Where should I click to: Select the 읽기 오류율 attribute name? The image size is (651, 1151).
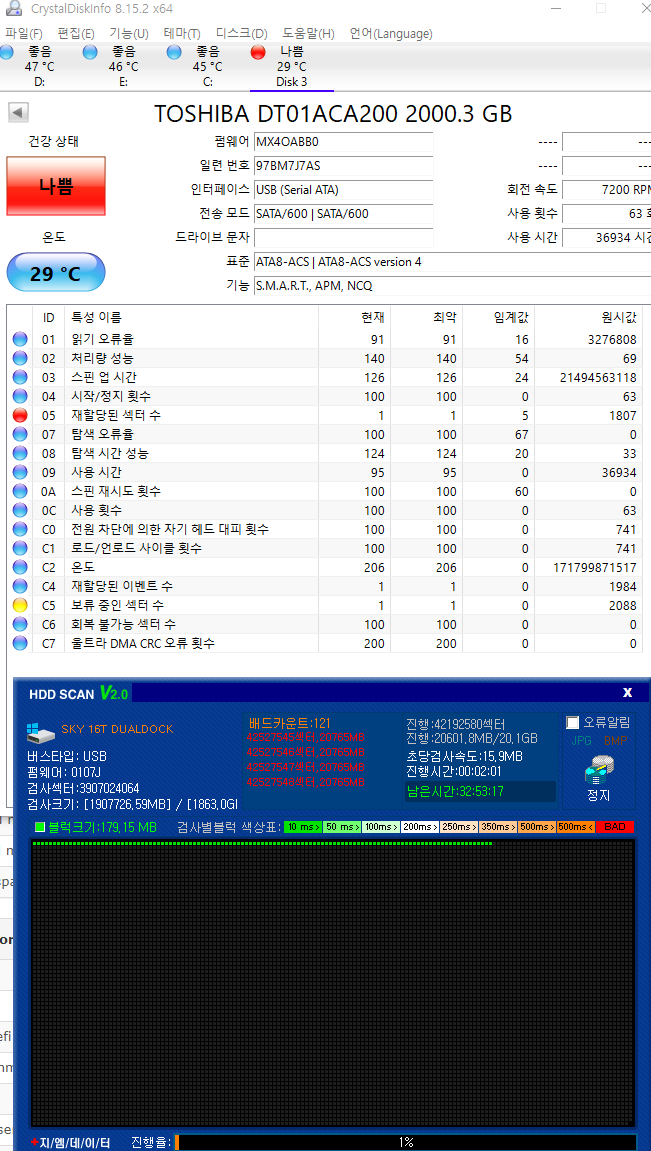103,339
